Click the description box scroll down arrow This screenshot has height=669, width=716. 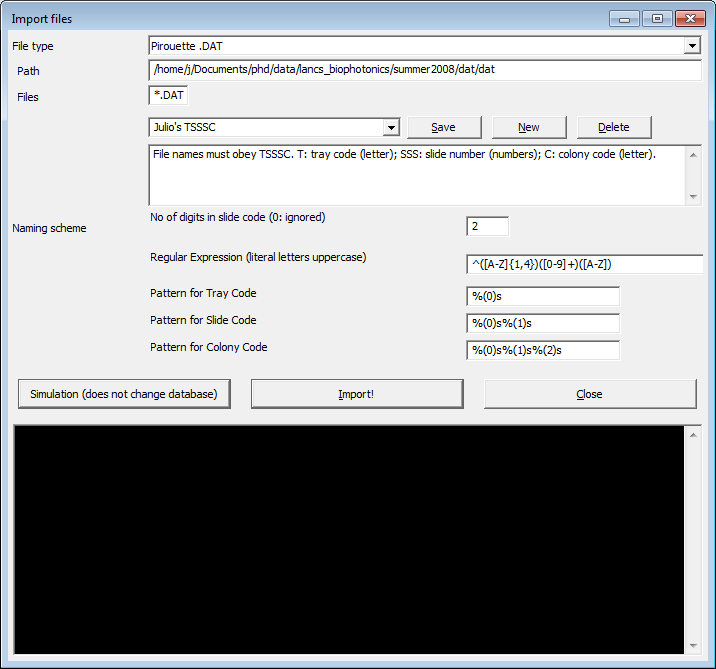pos(693,197)
